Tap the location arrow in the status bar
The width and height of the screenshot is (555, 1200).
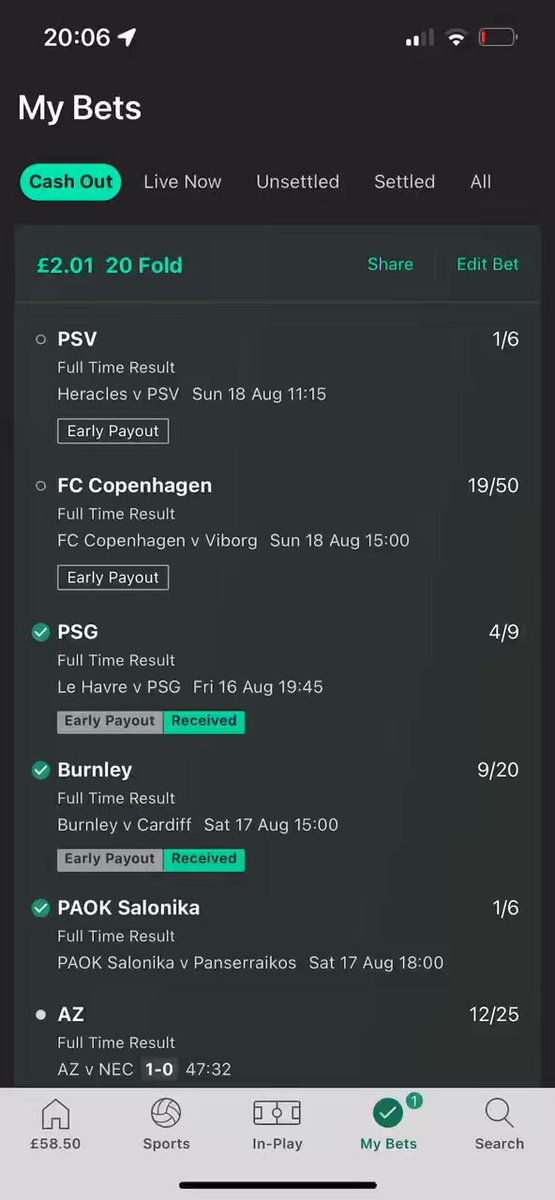pos(127,38)
